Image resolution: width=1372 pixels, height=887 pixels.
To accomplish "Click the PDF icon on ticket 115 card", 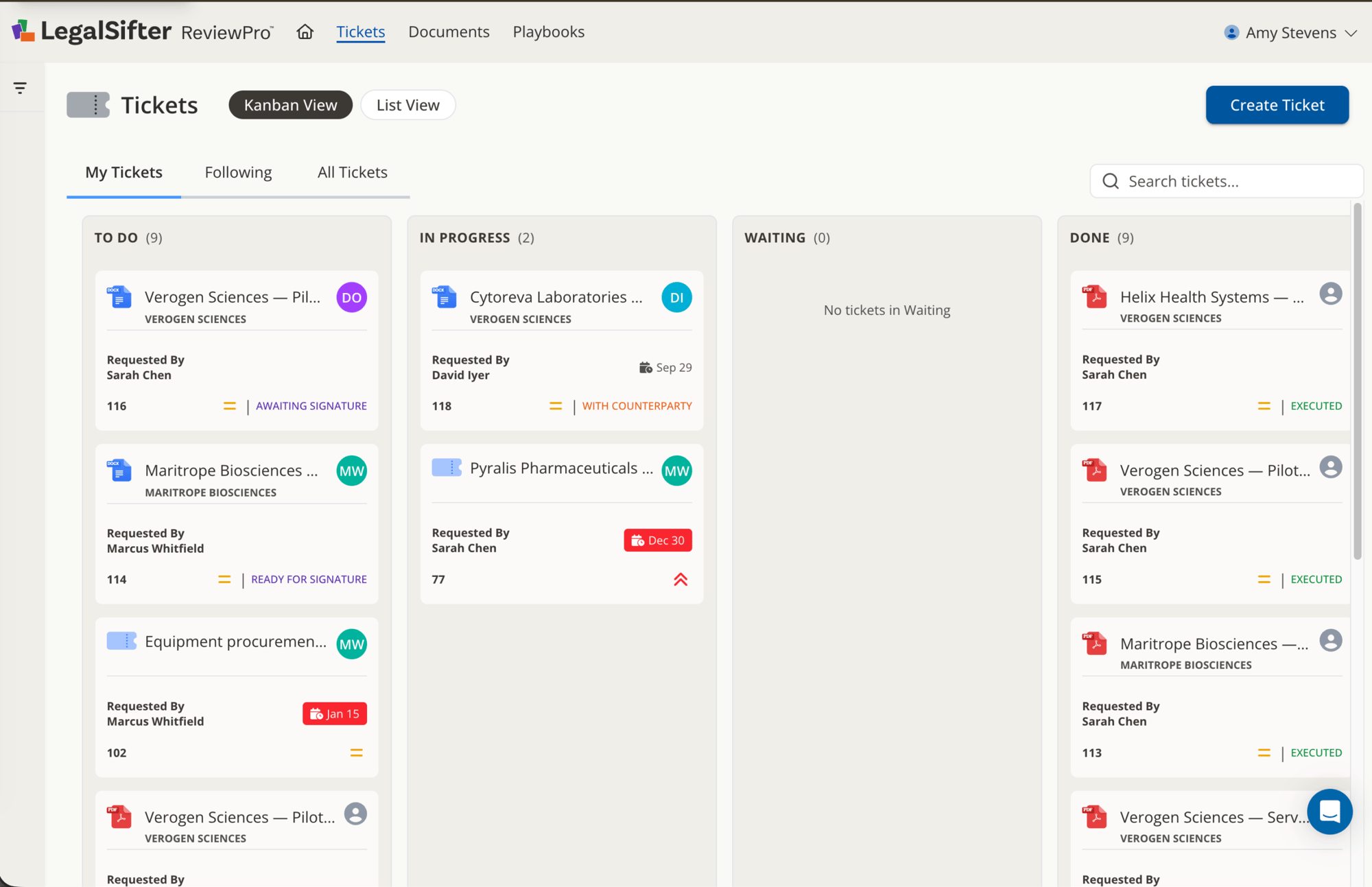I will [1095, 471].
